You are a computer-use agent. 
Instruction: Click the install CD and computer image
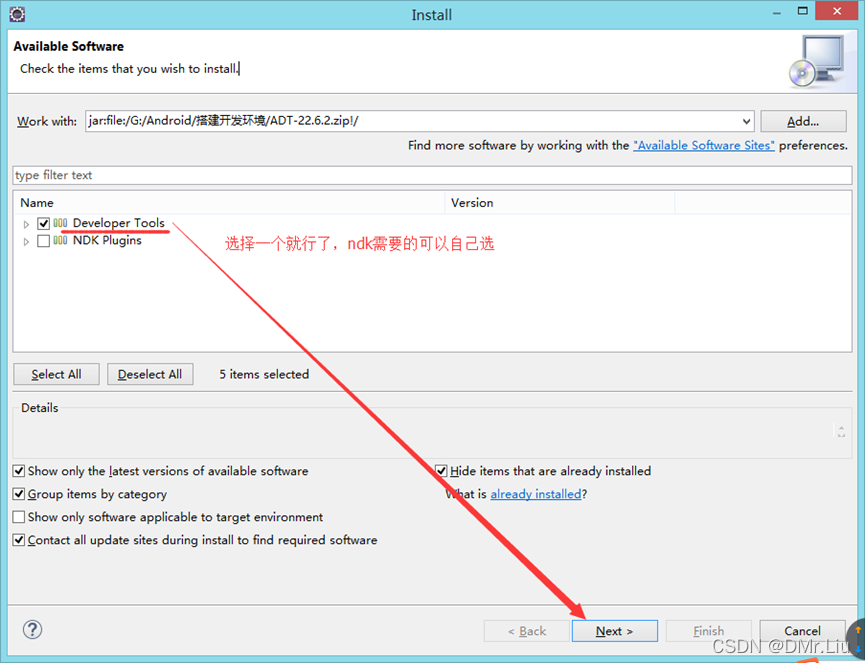[817, 61]
